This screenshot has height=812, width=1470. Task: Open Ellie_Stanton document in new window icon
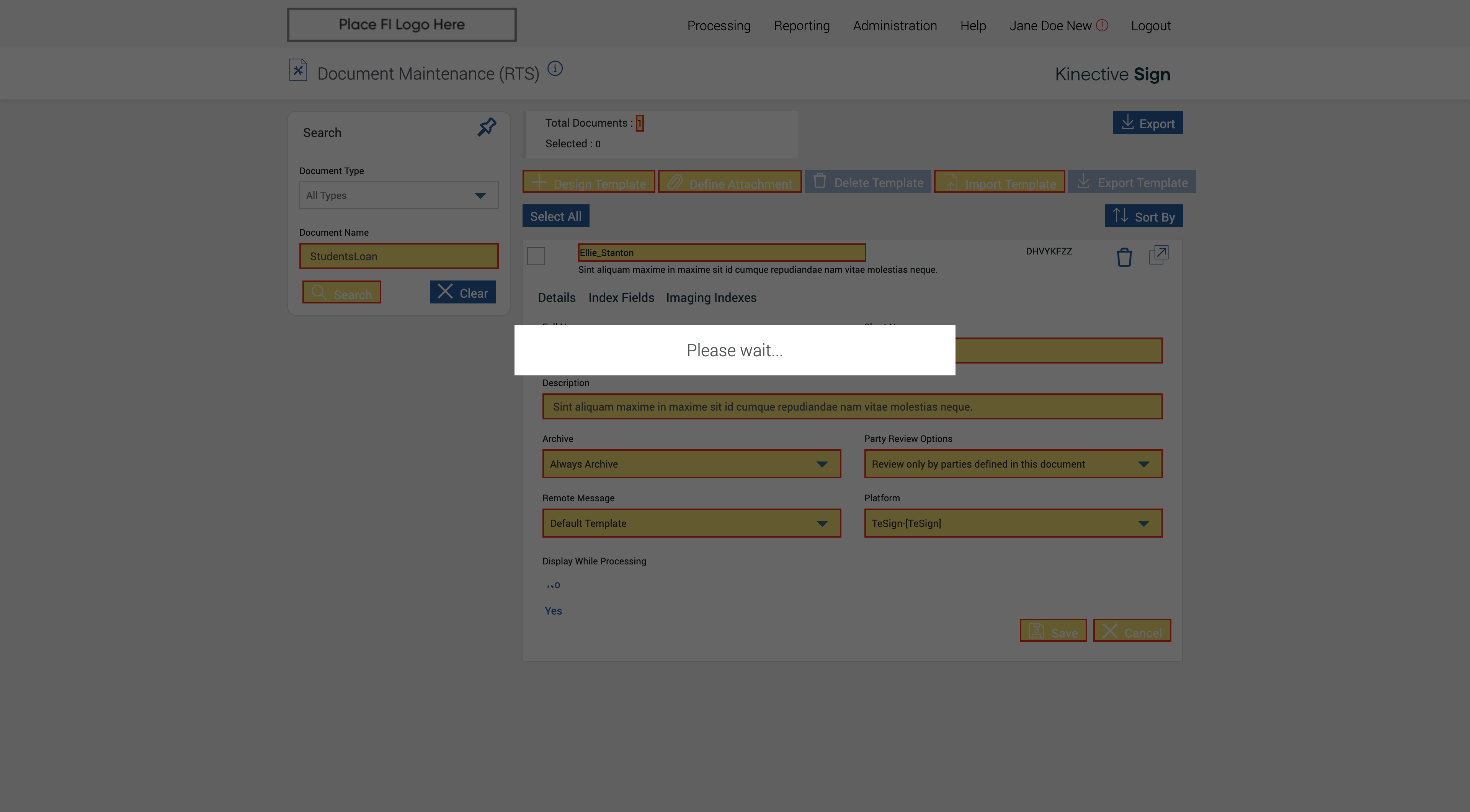(1158, 255)
